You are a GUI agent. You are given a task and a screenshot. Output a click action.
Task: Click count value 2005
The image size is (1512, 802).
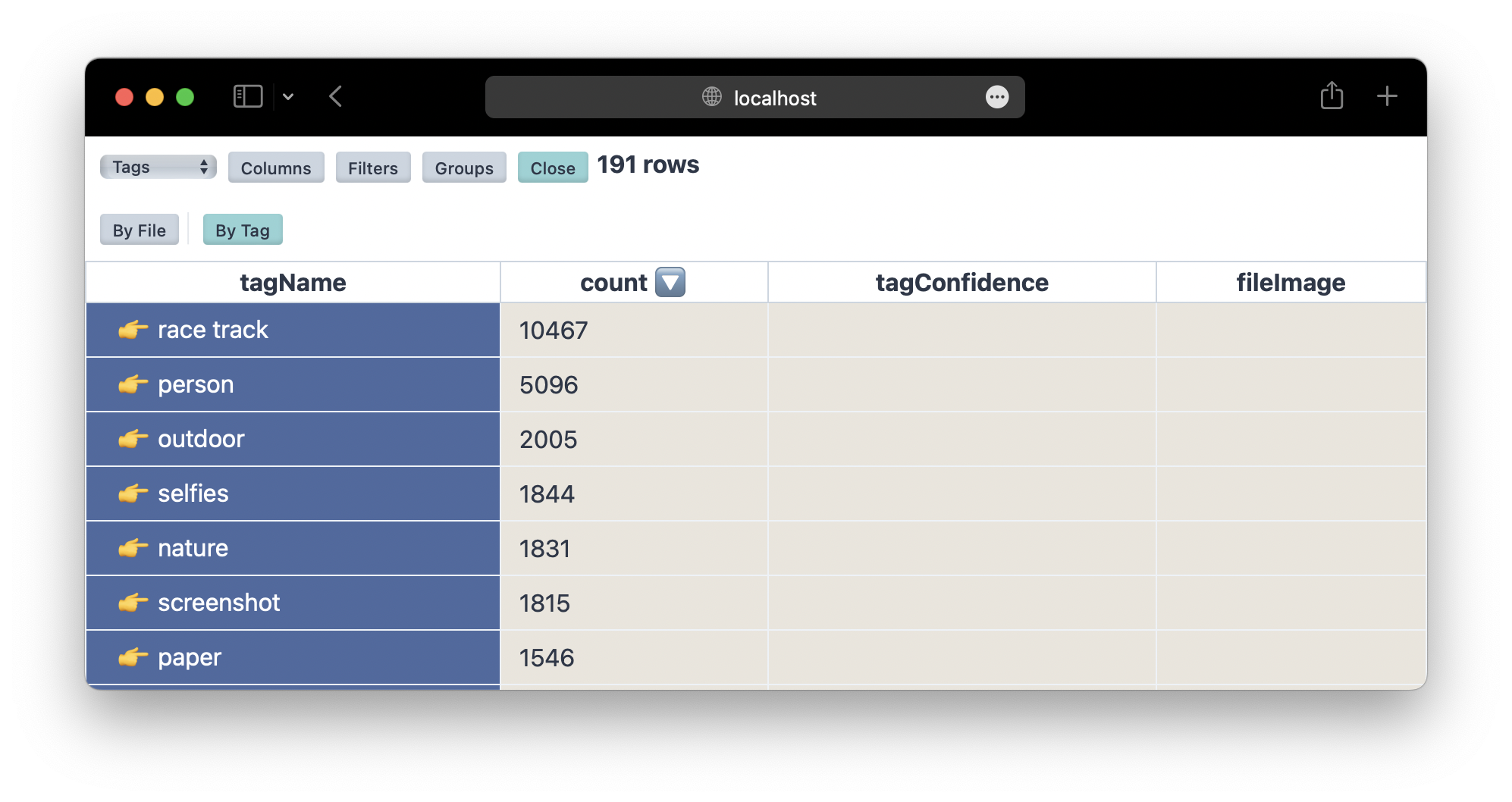coord(548,440)
